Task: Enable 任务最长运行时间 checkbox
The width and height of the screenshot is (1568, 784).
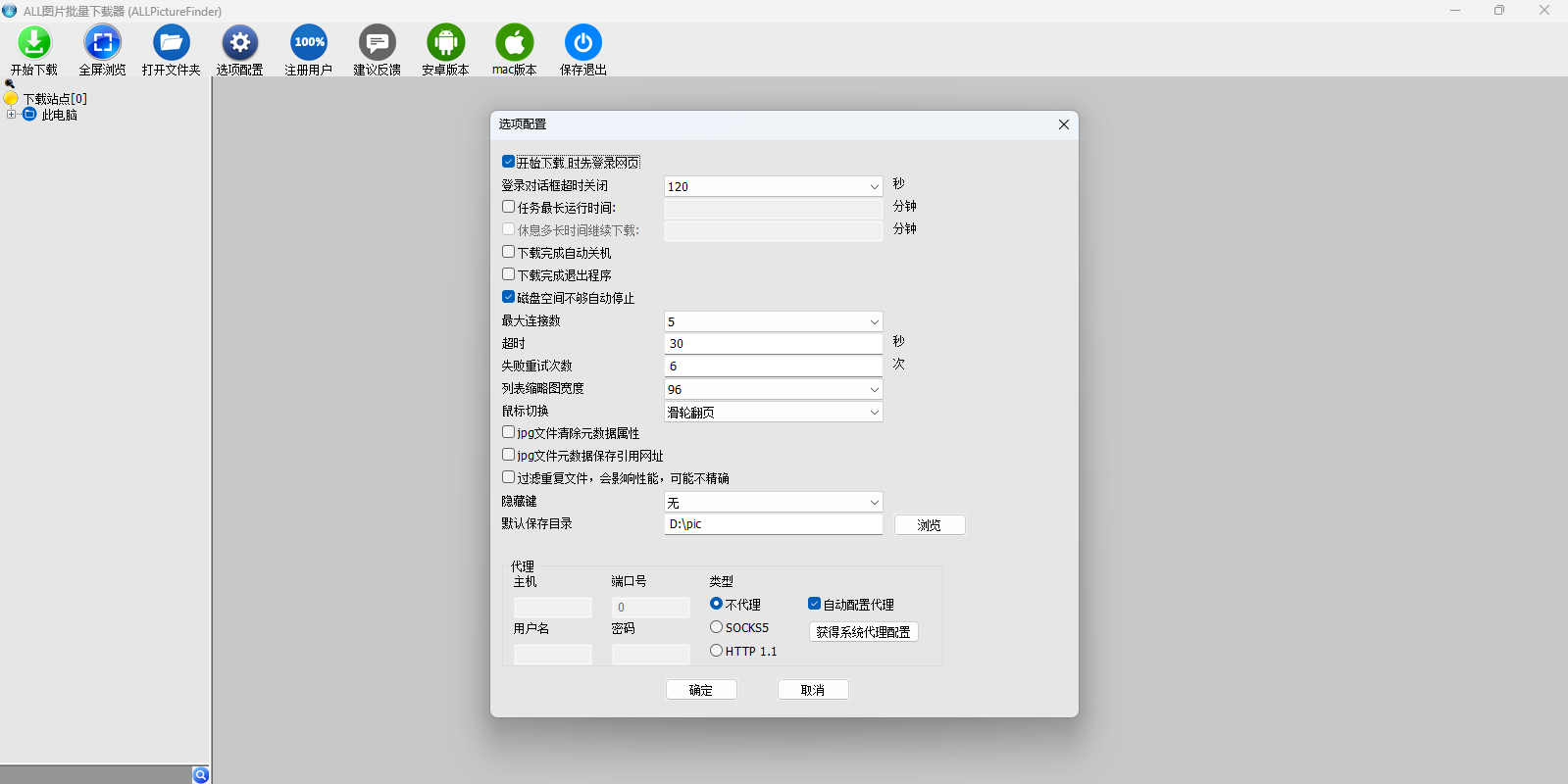Action: (508, 207)
